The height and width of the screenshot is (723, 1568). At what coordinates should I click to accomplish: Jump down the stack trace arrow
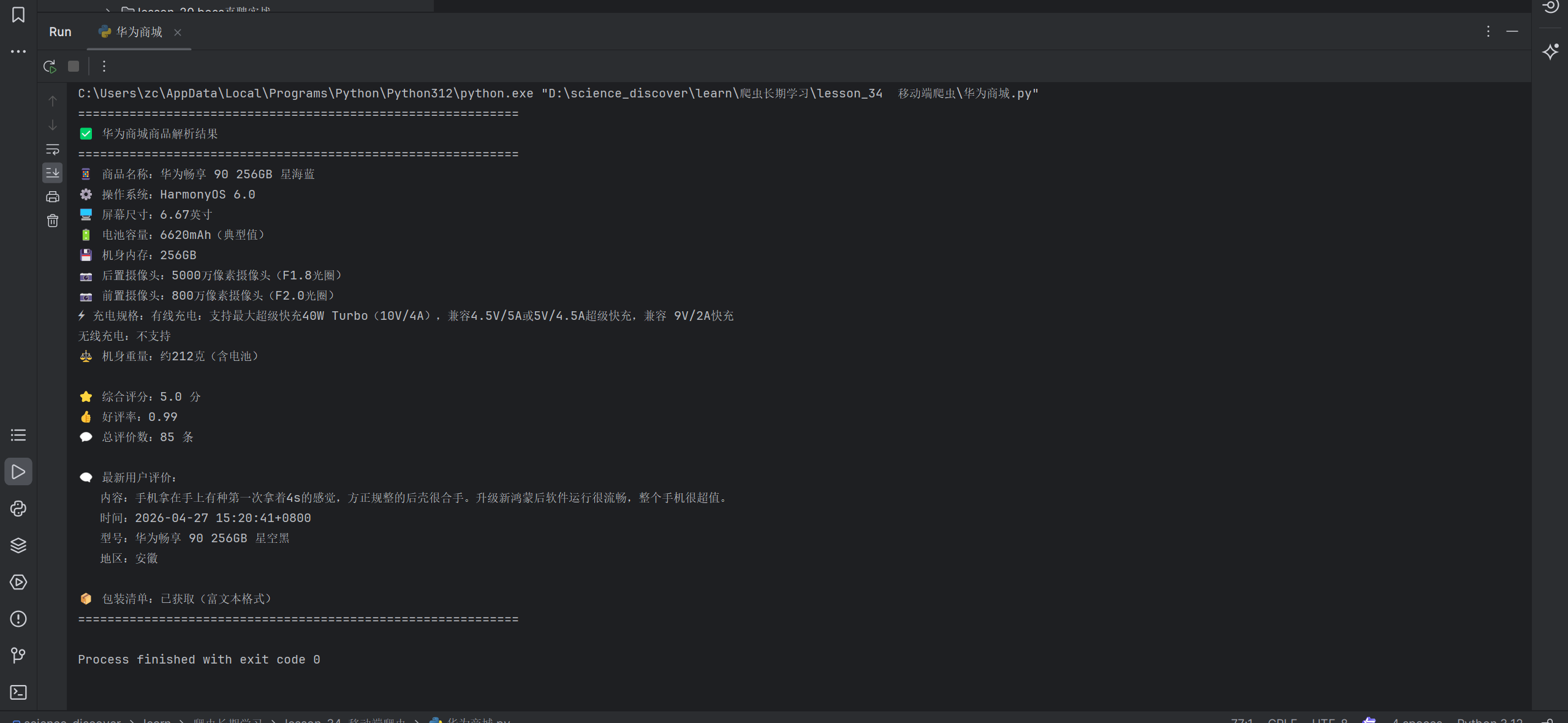click(x=53, y=125)
